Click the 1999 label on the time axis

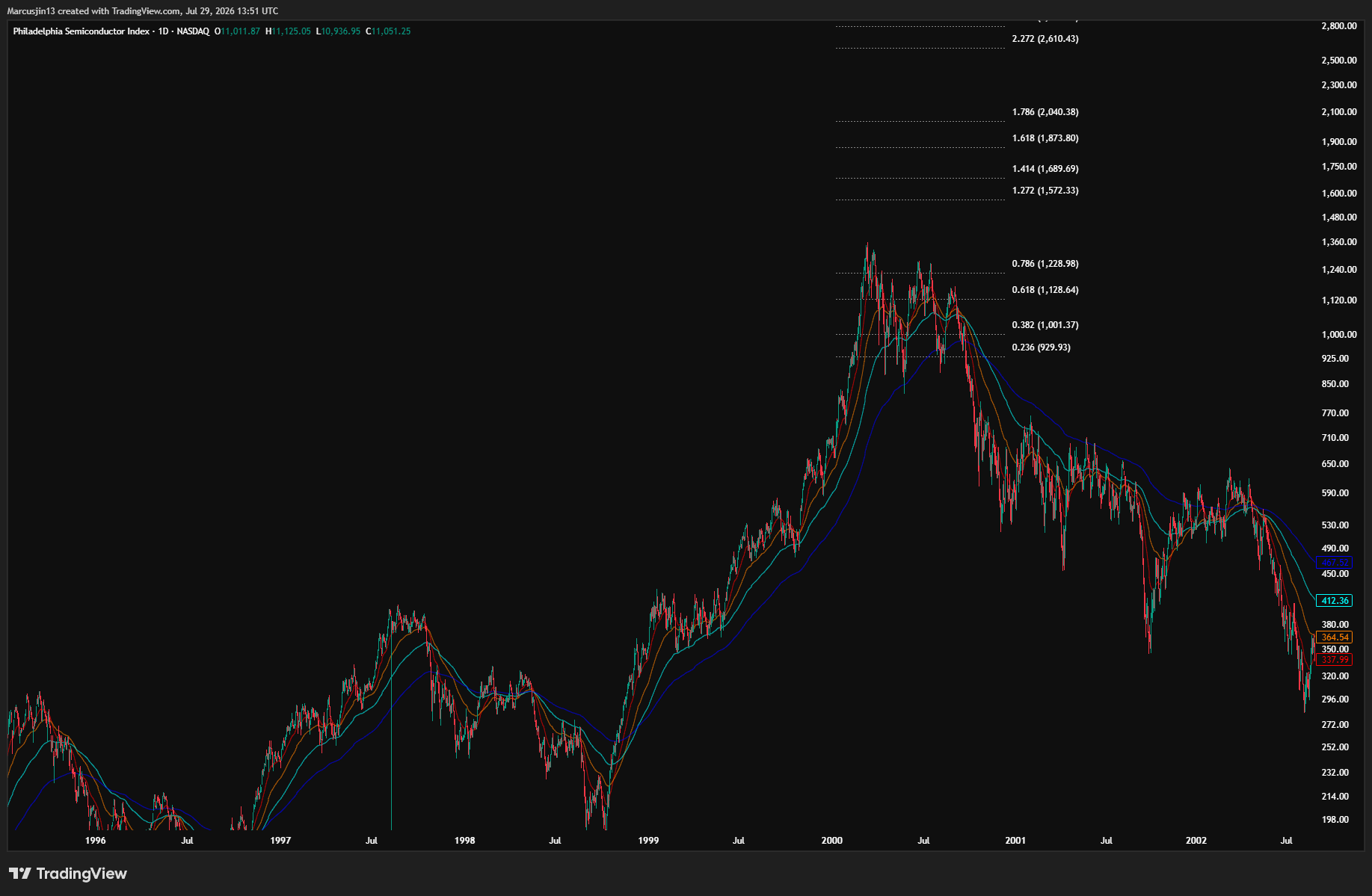[648, 841]
